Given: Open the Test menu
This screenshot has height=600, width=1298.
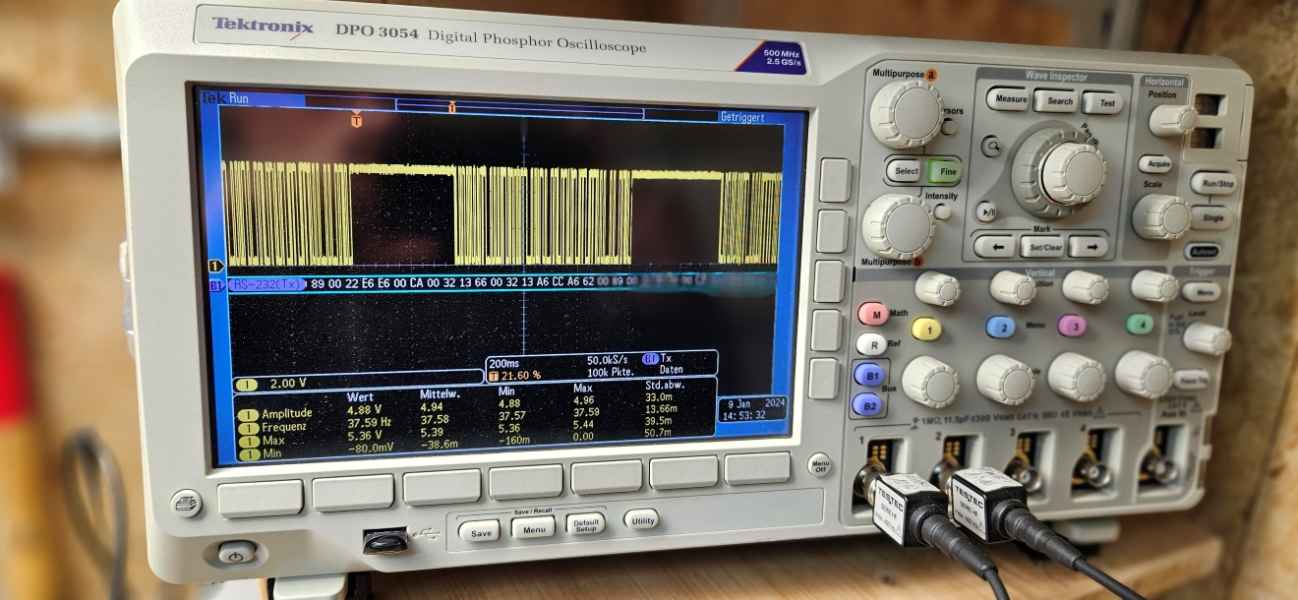Looking at the screenshot, I should click(1103, 103).
